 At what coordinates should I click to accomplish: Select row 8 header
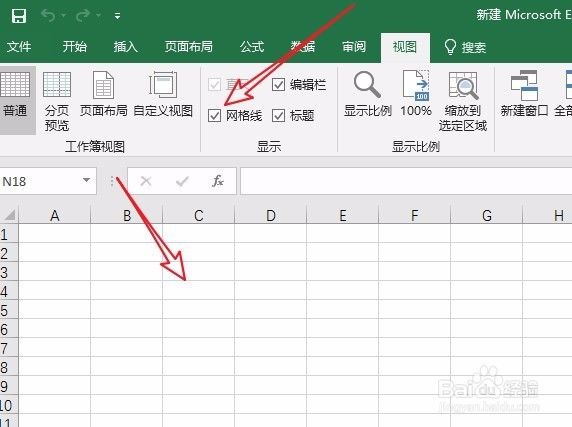pyautogui.click(x=9, y=366)
